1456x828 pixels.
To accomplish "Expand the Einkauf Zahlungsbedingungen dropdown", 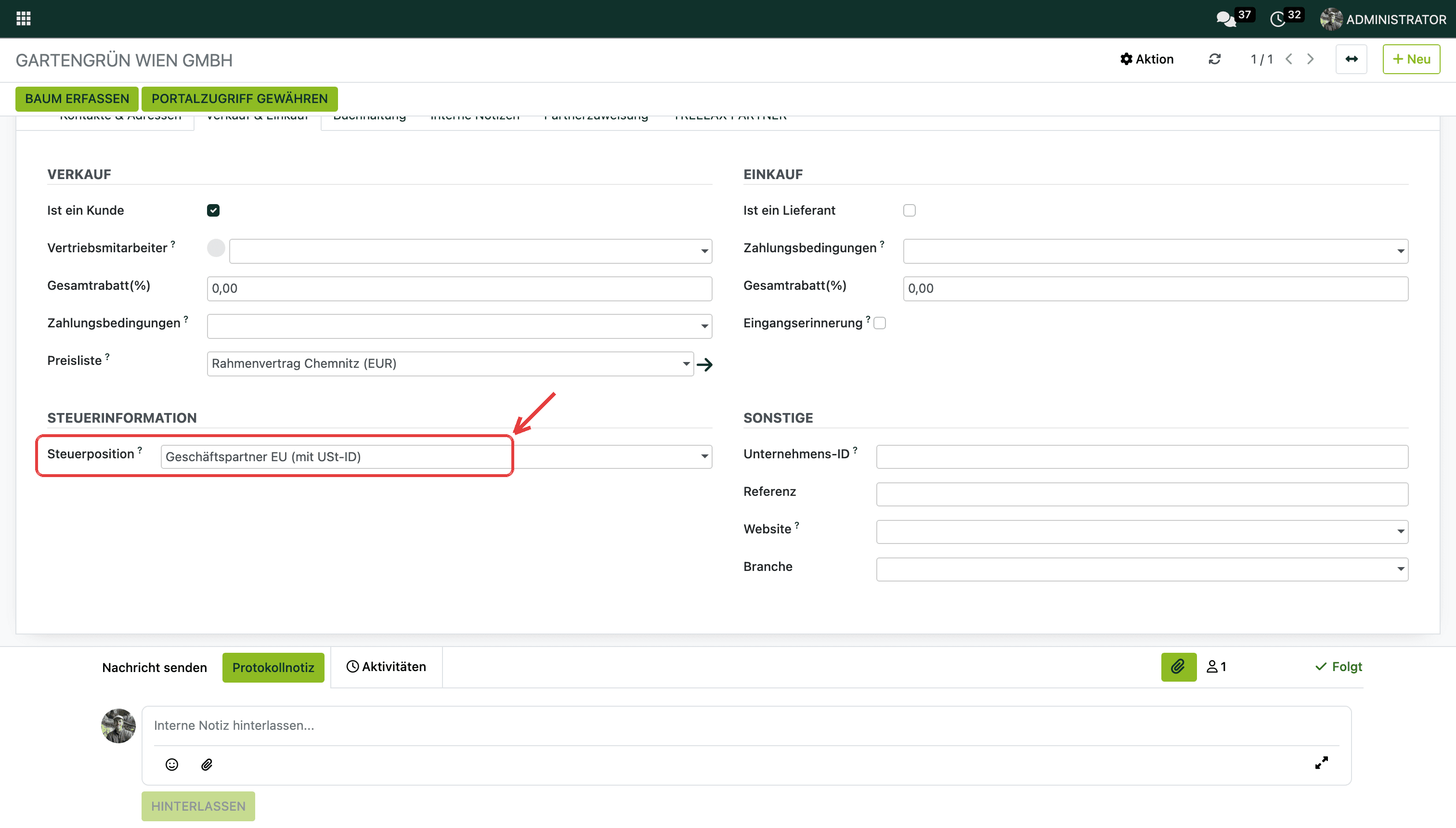I will coord(1400,251).
